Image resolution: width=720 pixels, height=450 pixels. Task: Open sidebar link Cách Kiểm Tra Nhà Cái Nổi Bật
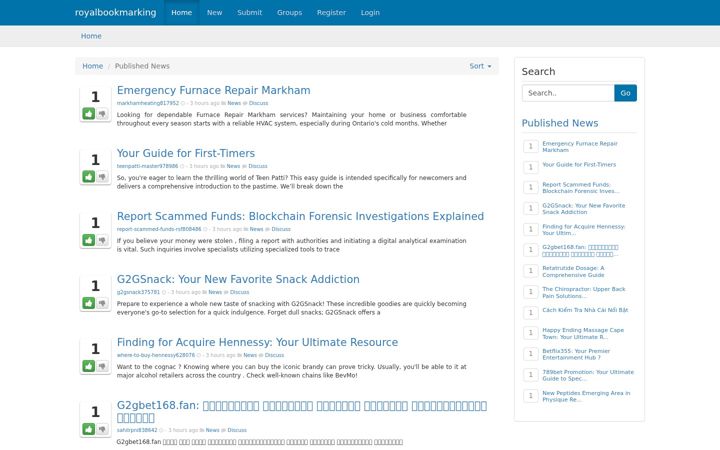pos(585,310)
